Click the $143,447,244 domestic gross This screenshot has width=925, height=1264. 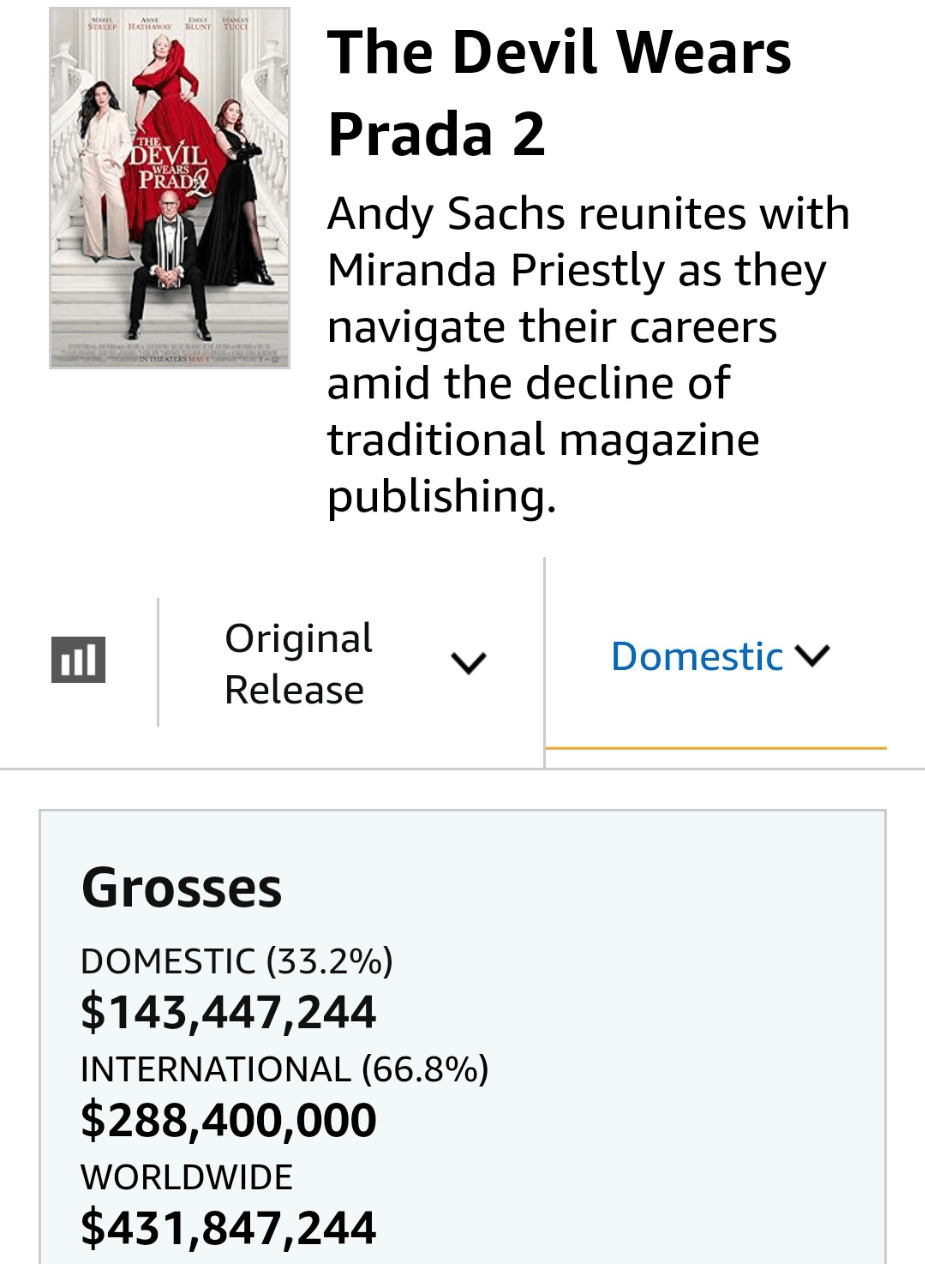(229, 1012)
